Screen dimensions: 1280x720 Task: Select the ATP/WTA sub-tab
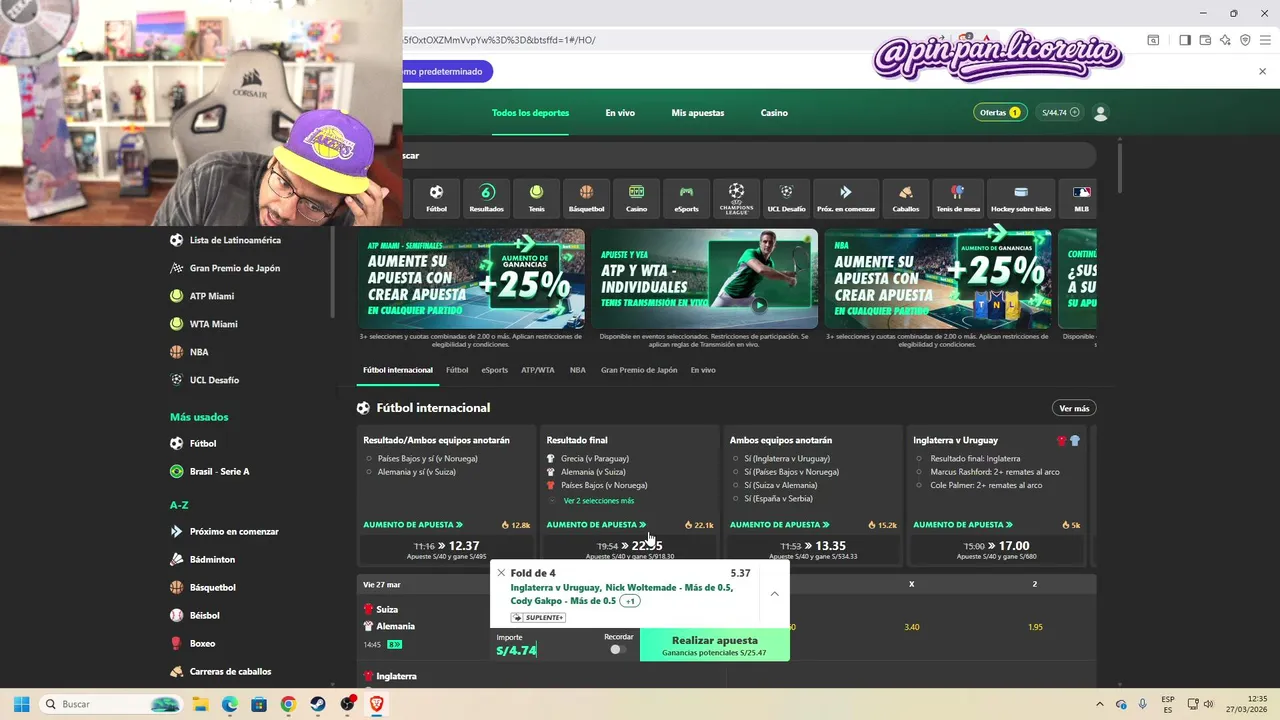(x=538, y=370)
